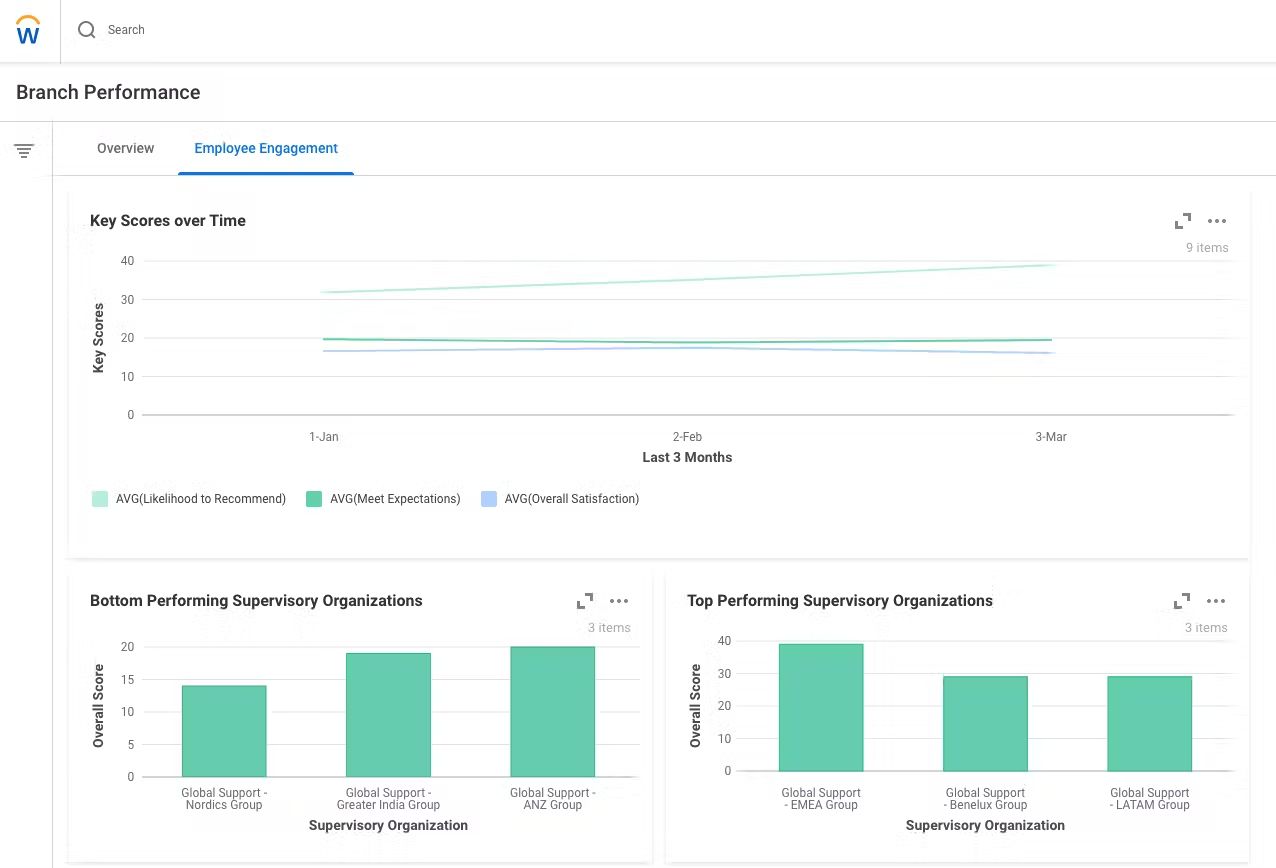Viewport: 1276px width, 868px height.
Task: Click the search magnifier icon
Action: click(x=87, y=30)
